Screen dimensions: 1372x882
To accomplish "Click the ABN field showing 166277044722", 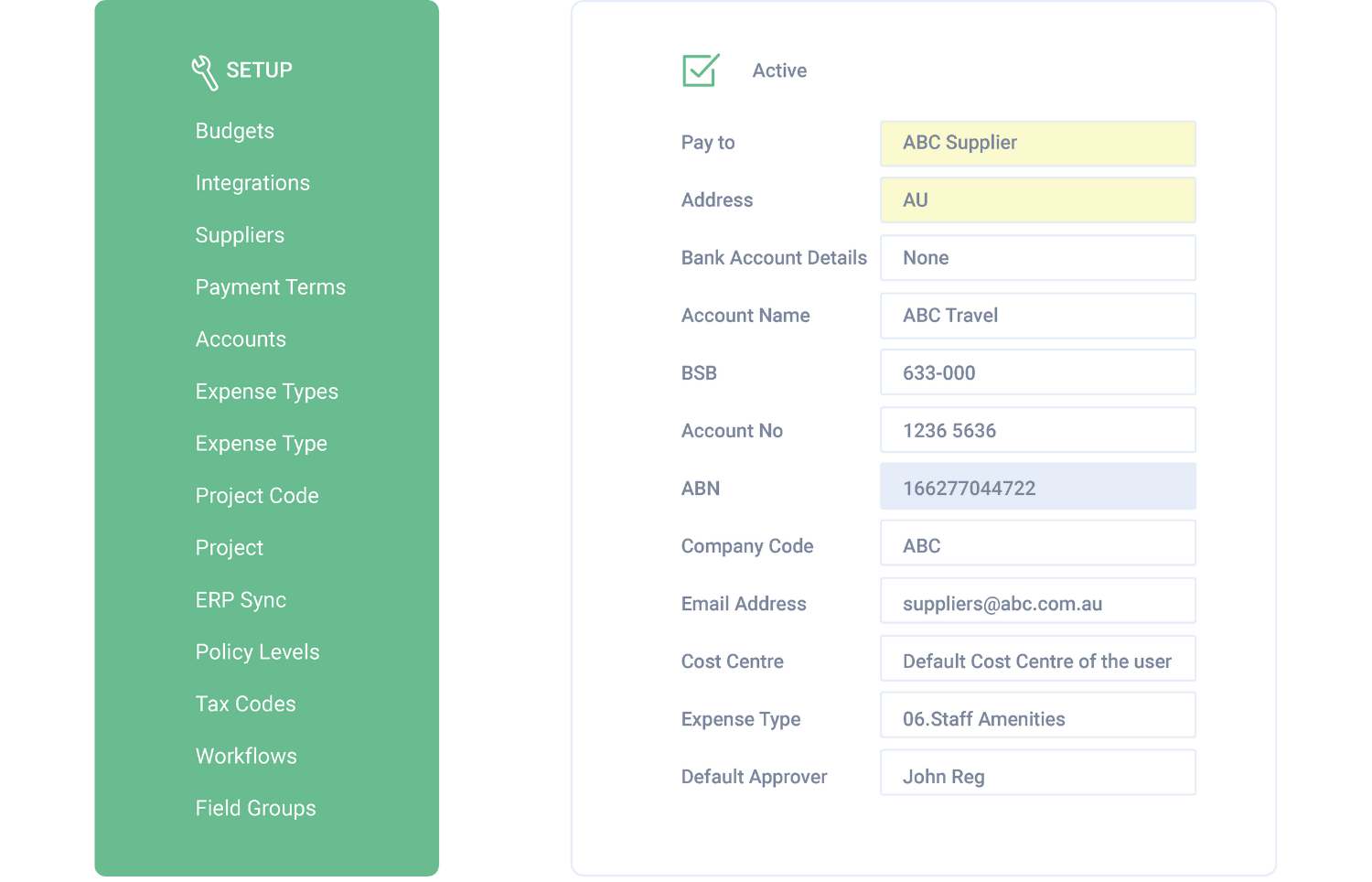I will pyautogui.click(x=1038, y=488).
